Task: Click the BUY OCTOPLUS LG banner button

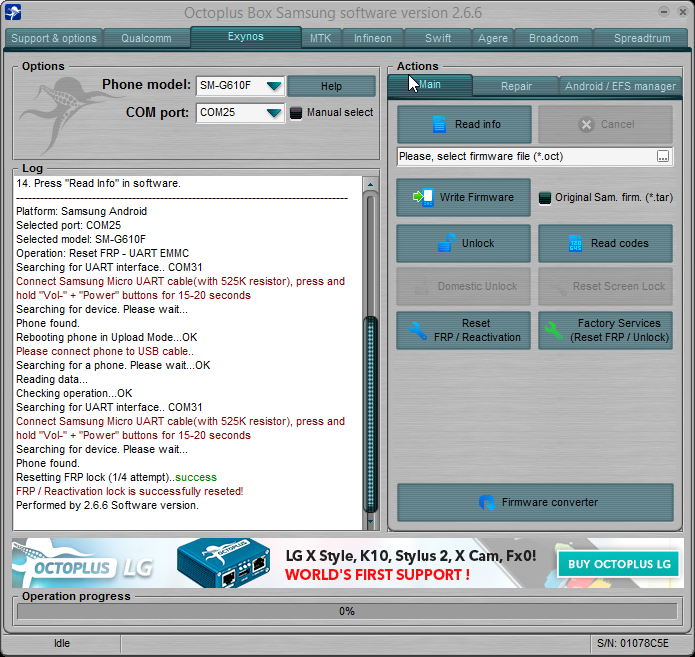Action: coord(619,564)
